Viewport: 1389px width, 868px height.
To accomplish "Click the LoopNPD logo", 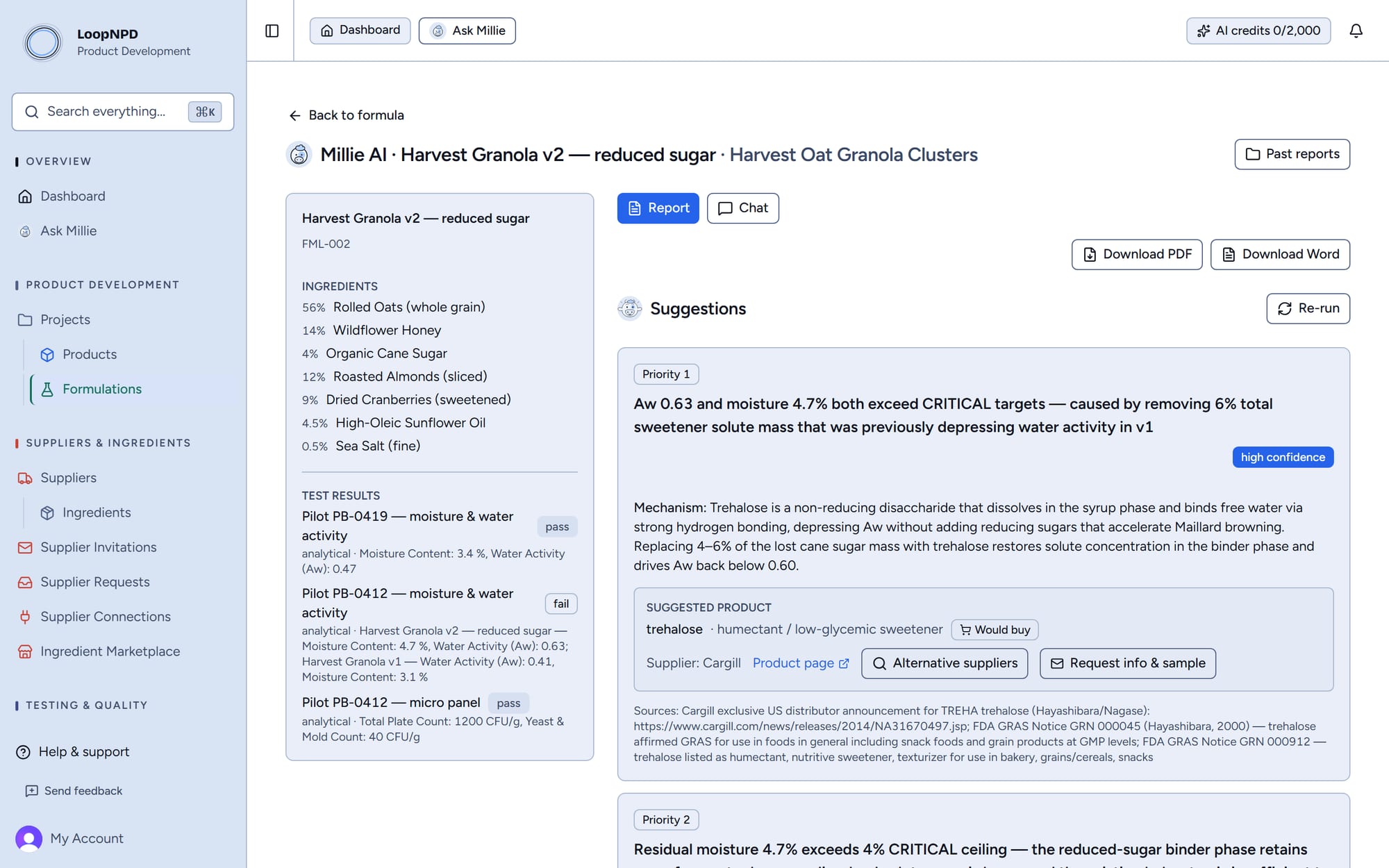I will 42,42.
